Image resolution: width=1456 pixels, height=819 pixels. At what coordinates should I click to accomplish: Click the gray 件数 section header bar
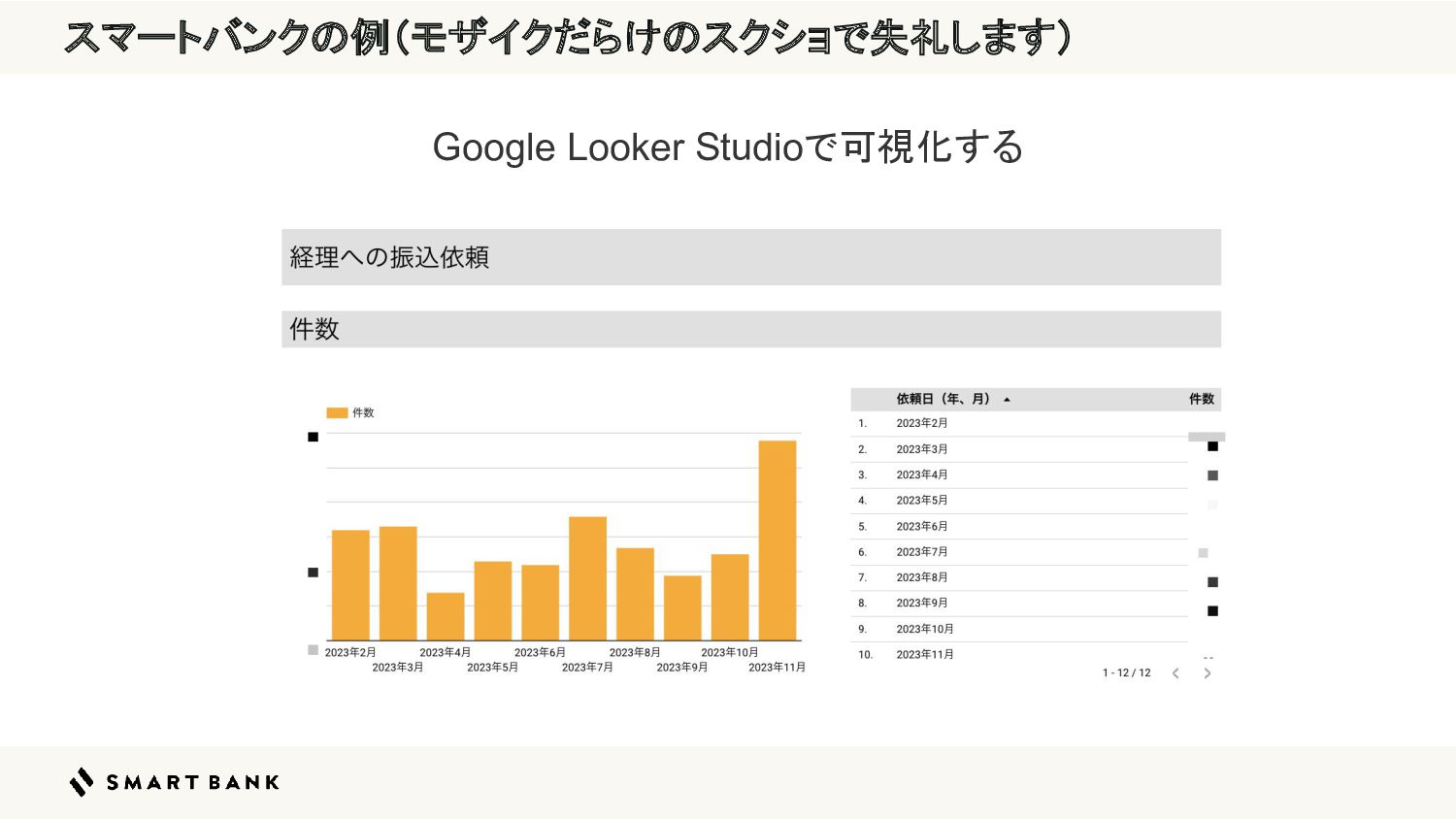(x=751, y=329)
